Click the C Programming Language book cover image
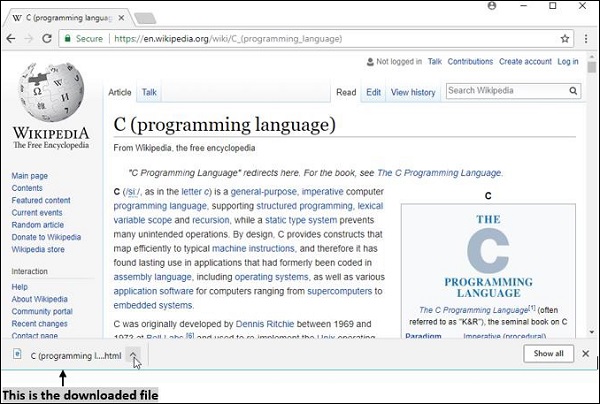 pyautogui.click(x=488, y=256)
